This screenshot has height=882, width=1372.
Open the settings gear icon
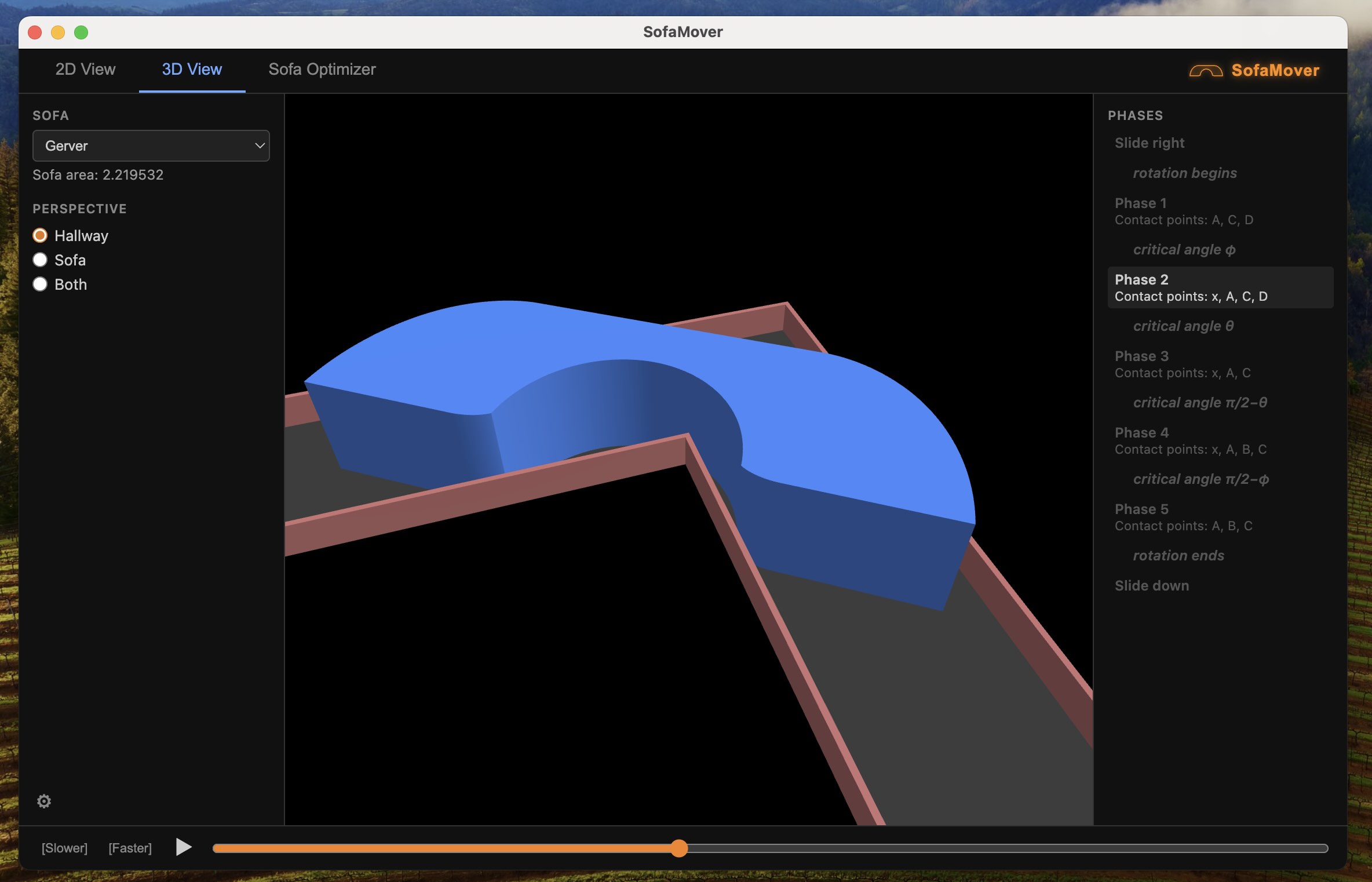tap(44, 801)
